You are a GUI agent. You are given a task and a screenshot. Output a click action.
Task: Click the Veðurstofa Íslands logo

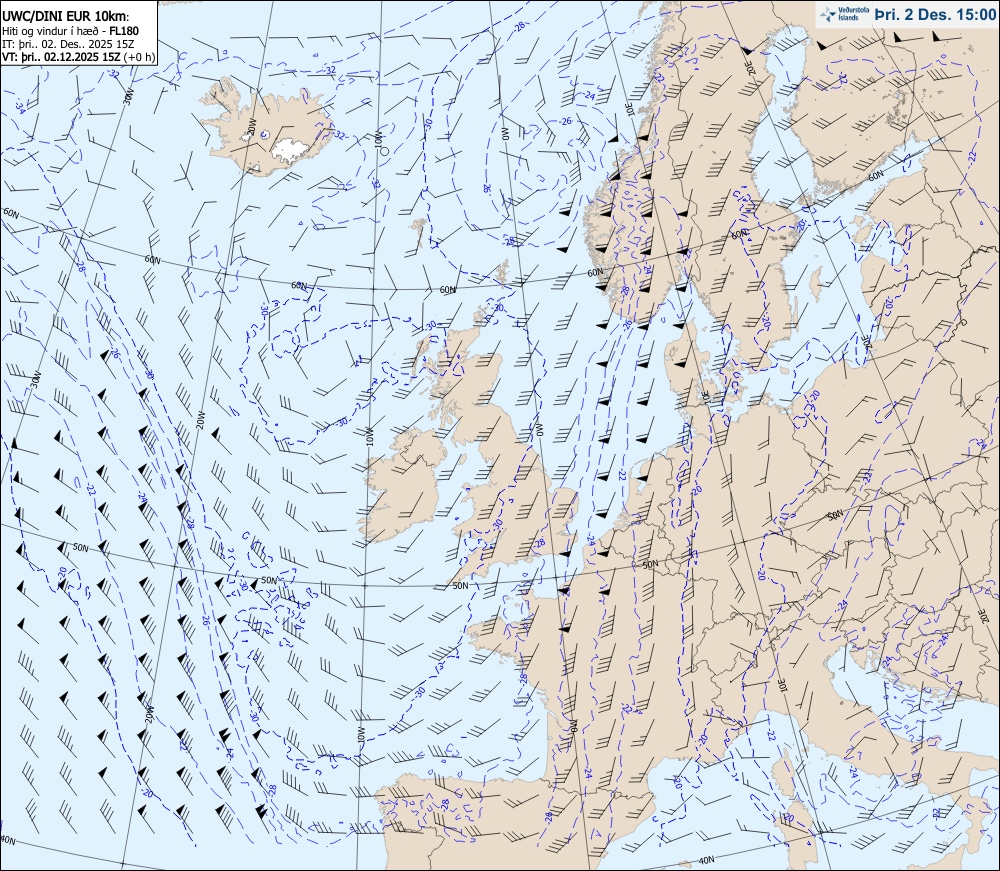[844, 14]
